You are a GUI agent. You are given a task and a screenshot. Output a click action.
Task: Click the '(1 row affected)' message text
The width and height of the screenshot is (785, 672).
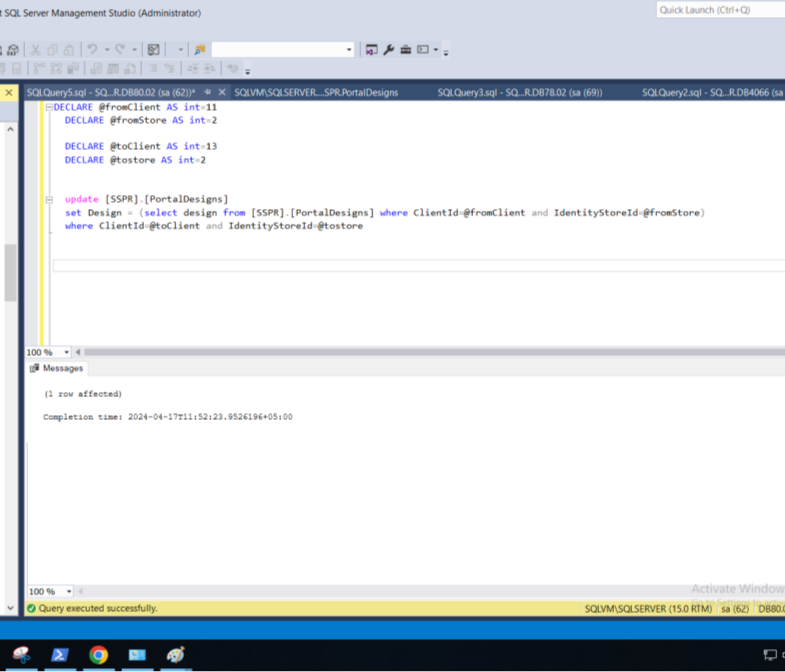(83, 394)
